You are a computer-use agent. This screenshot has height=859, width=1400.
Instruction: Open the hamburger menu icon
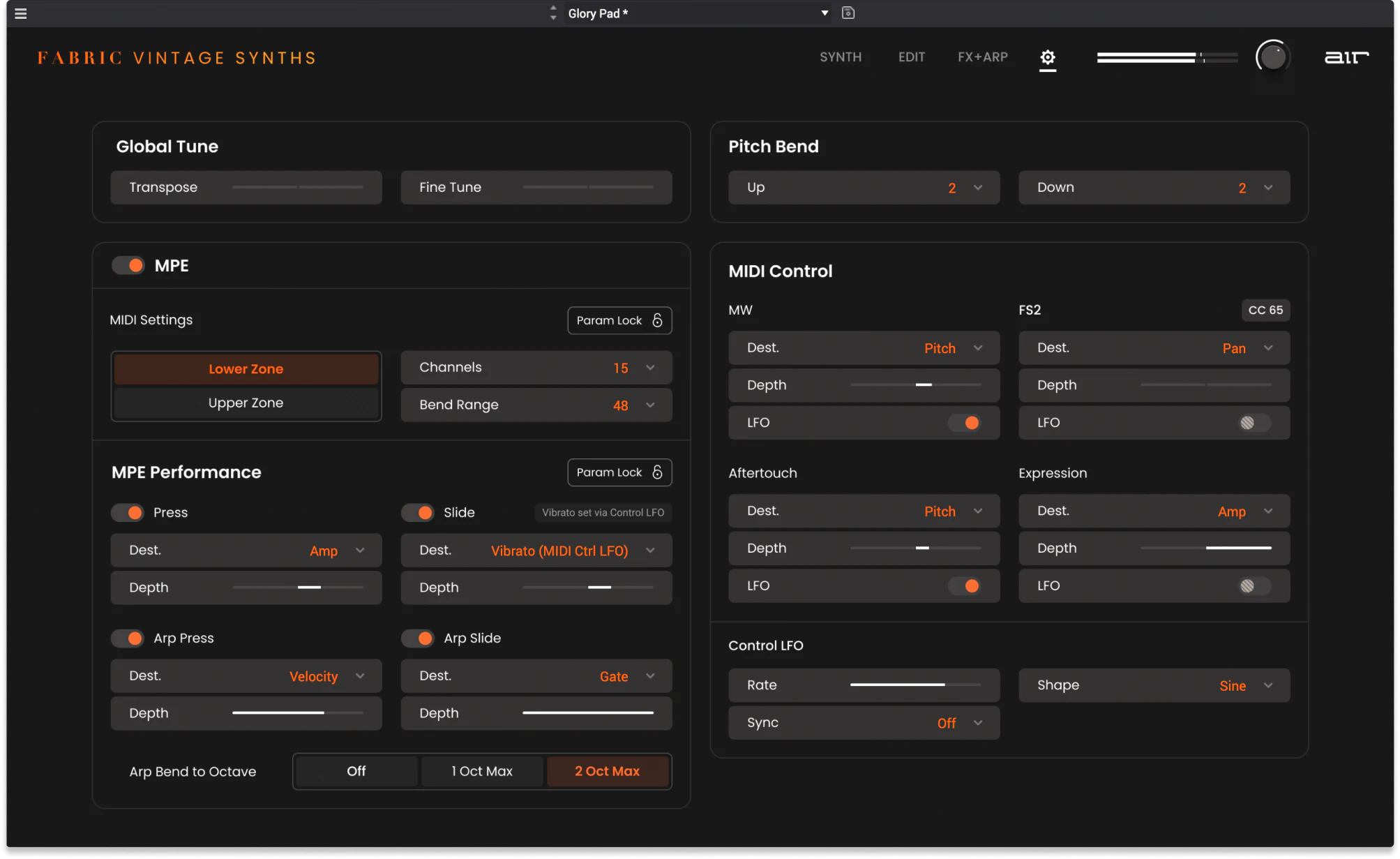pos(21,13)
